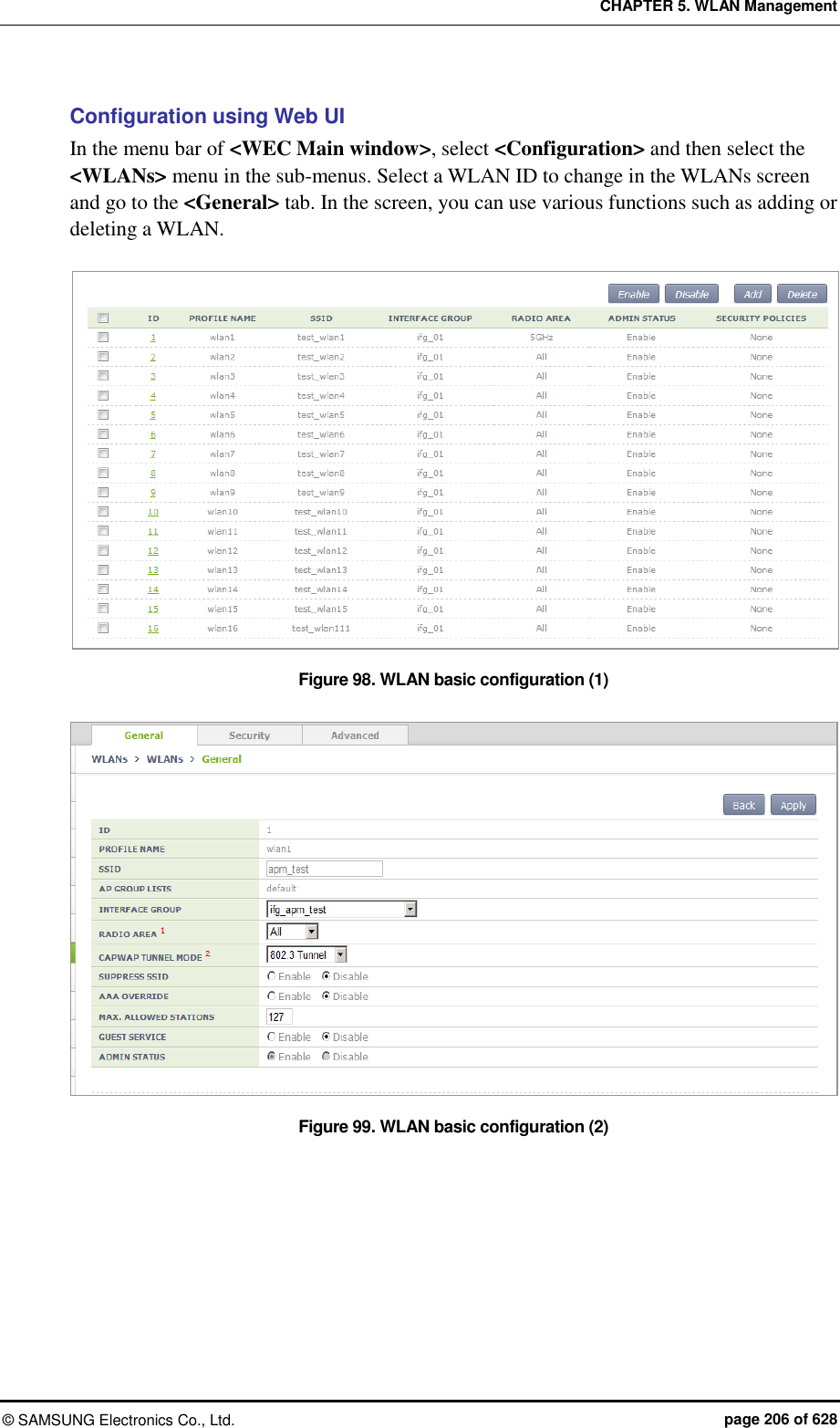Click the Back button on General tab

point(744,805)
